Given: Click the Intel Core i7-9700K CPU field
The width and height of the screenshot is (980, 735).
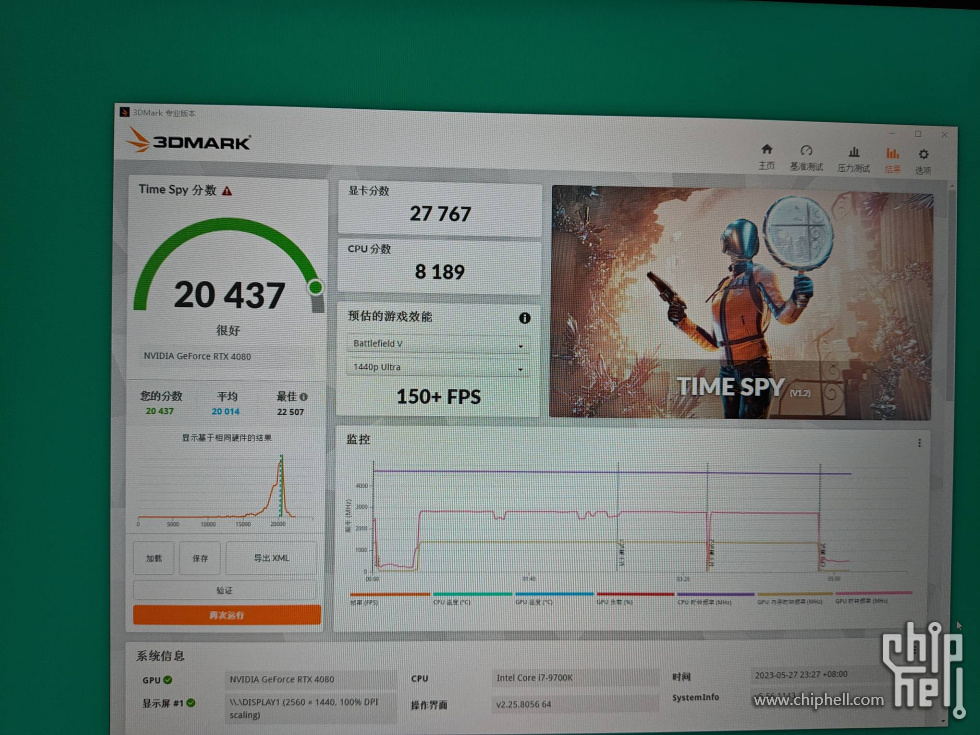Looking at the screenshot, I should click(576, 678).
